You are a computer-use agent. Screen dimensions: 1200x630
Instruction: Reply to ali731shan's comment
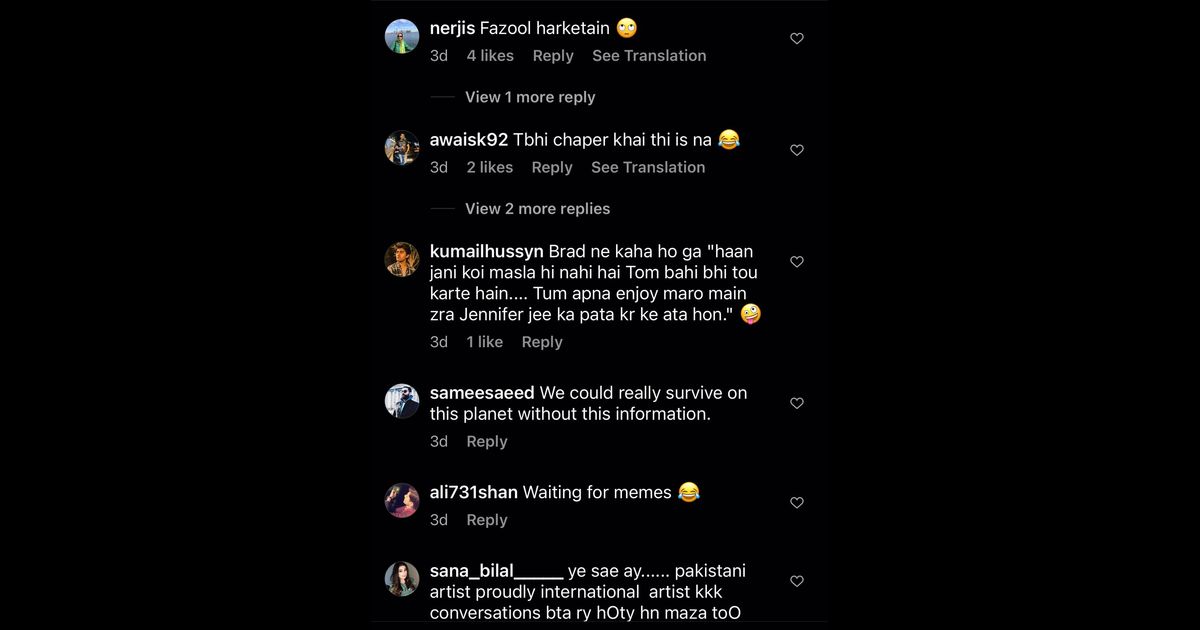[487, 520]
